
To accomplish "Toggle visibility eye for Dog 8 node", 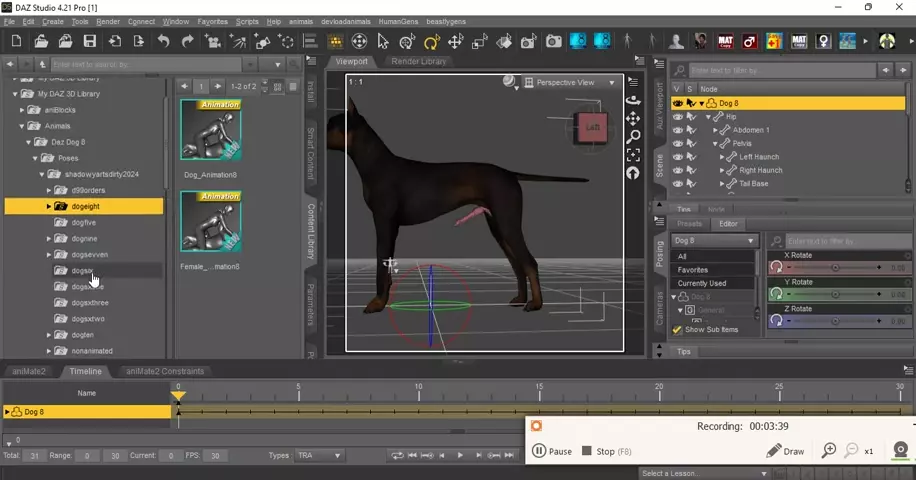I will point(677,103).
